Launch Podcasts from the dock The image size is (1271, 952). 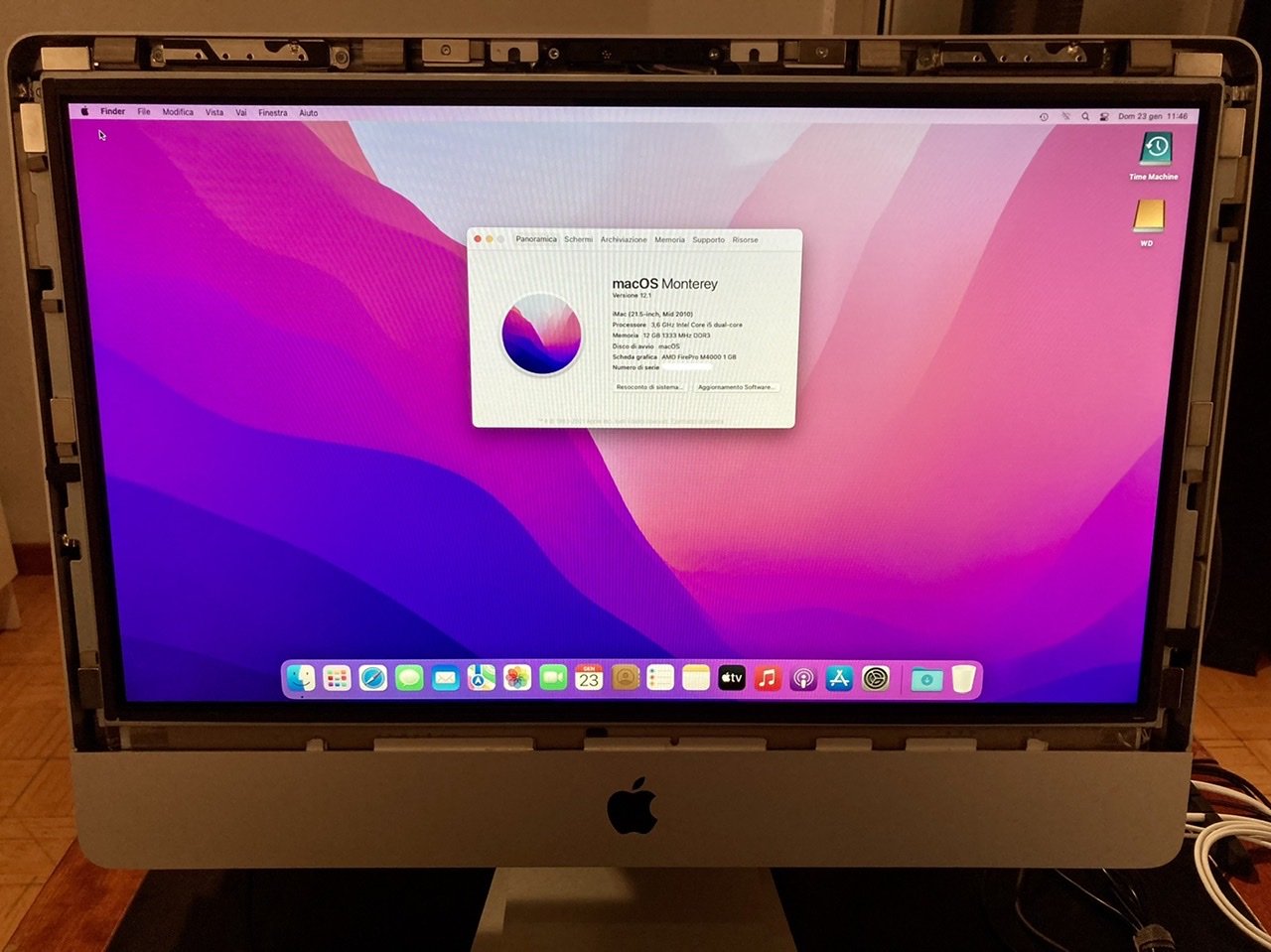[803, 679]
